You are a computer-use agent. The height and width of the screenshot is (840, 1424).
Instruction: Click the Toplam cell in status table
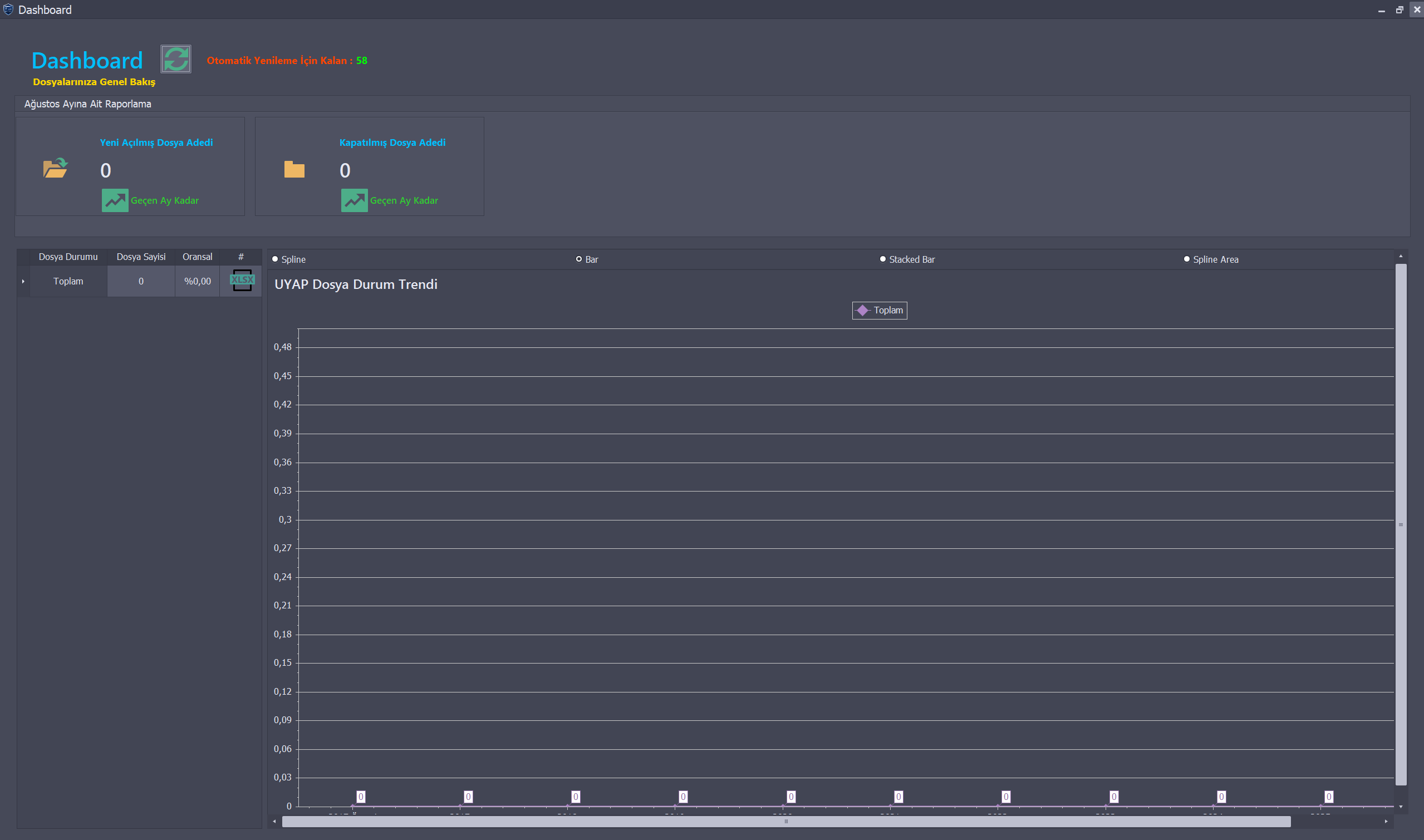[68, 281]
